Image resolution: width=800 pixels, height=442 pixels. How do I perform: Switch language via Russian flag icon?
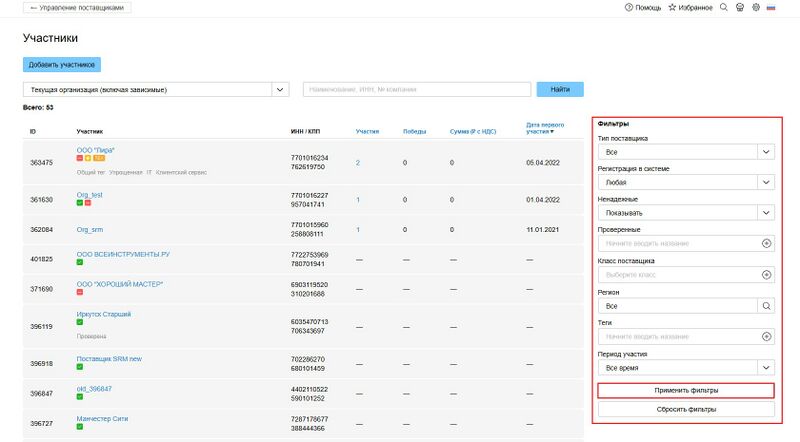[x=771, y=8]
